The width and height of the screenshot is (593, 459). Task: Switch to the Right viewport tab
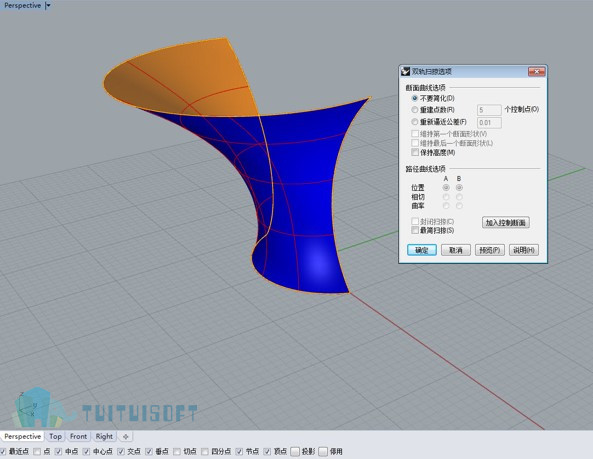(x=104, y=437)
